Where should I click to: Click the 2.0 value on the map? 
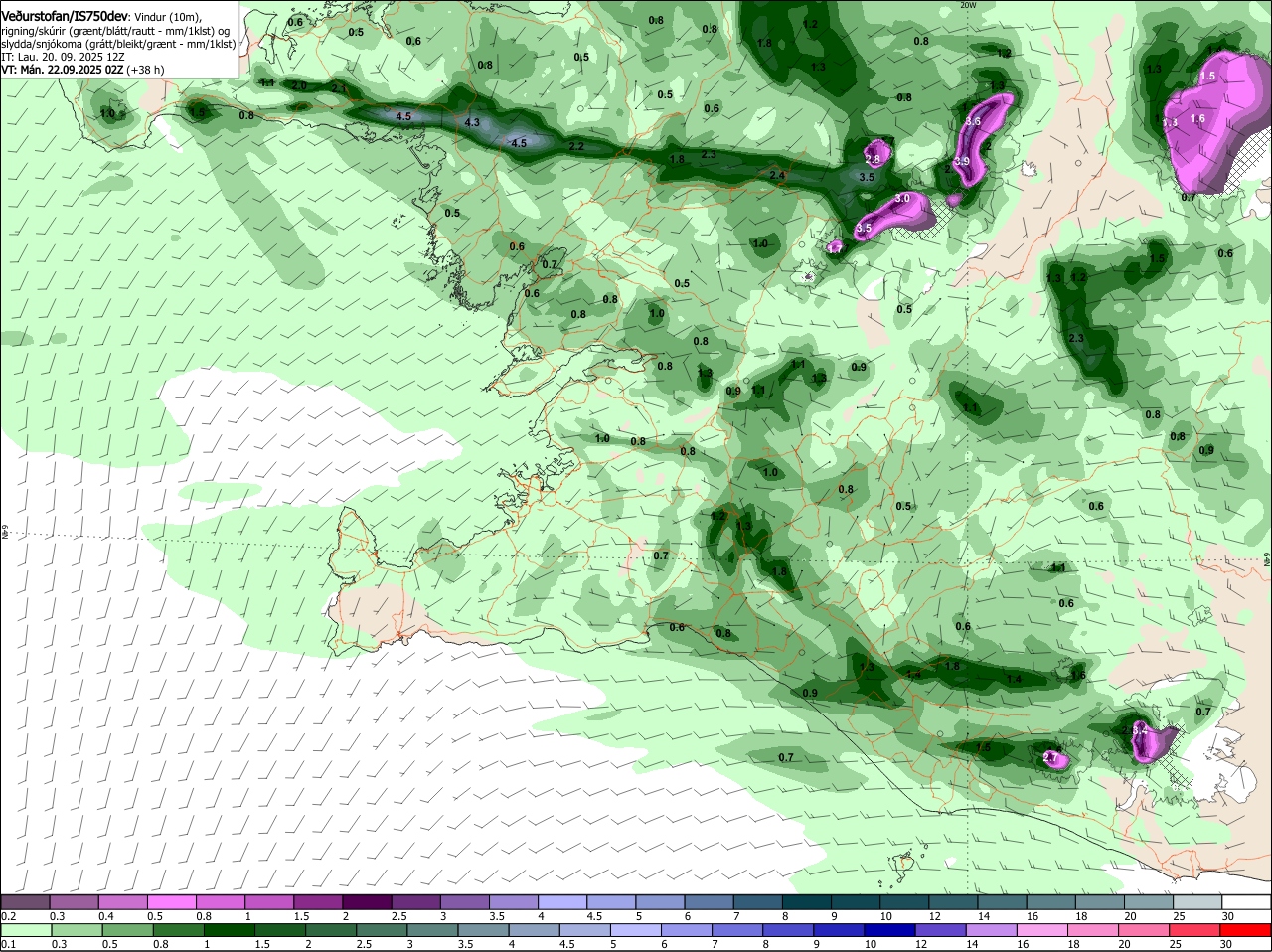[299, 86]
